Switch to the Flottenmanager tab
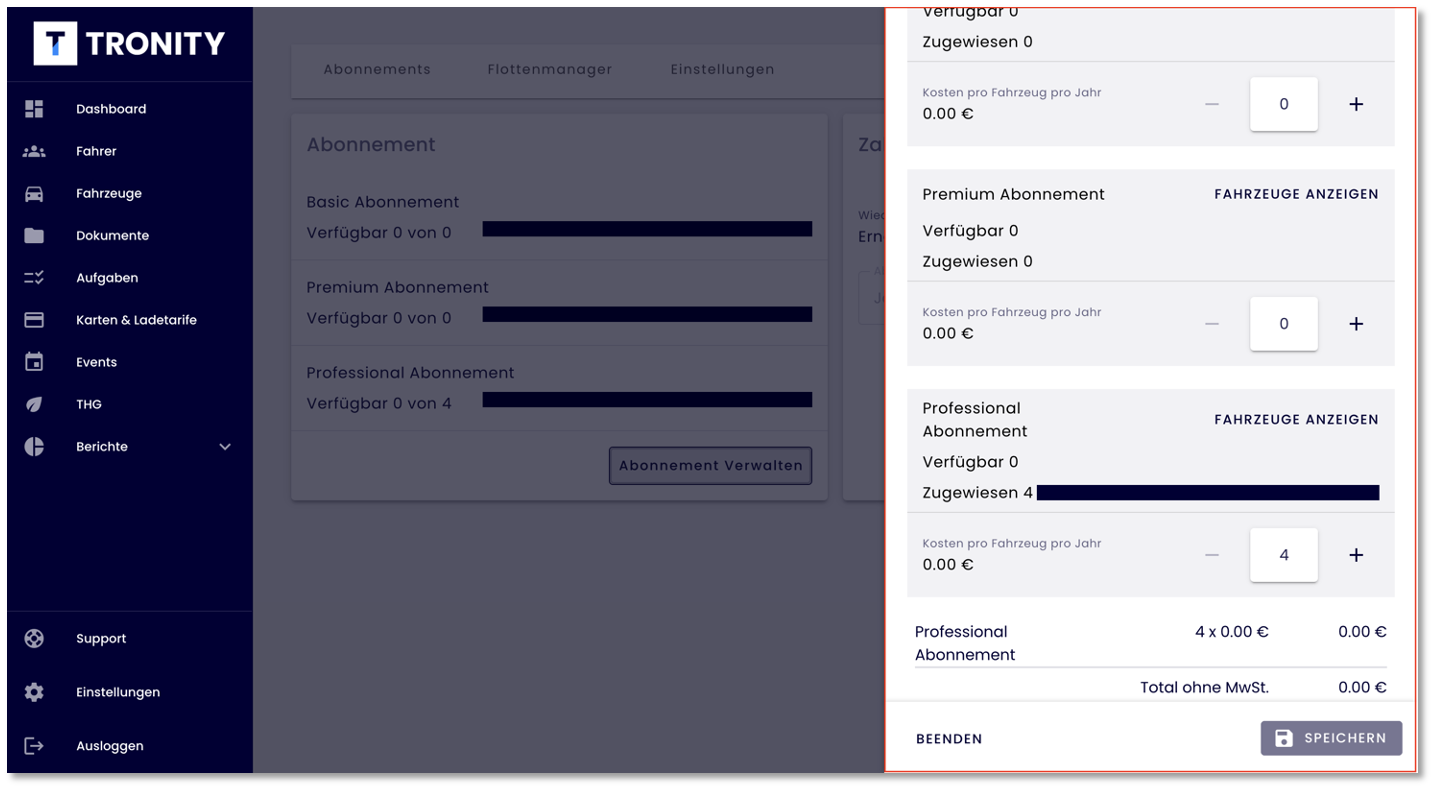 click(550, 69)
